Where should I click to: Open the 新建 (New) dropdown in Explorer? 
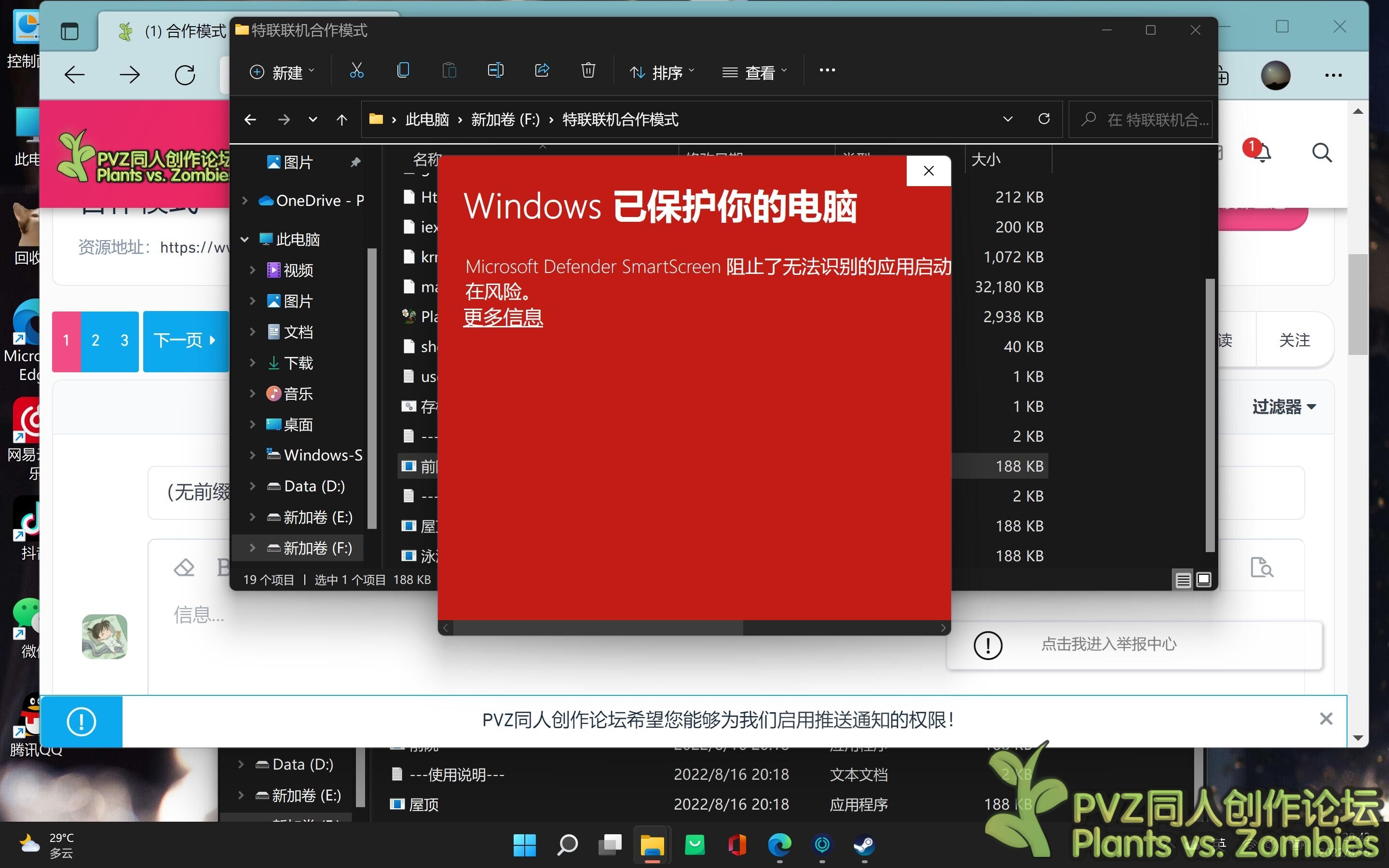click(x=282, y=72)
